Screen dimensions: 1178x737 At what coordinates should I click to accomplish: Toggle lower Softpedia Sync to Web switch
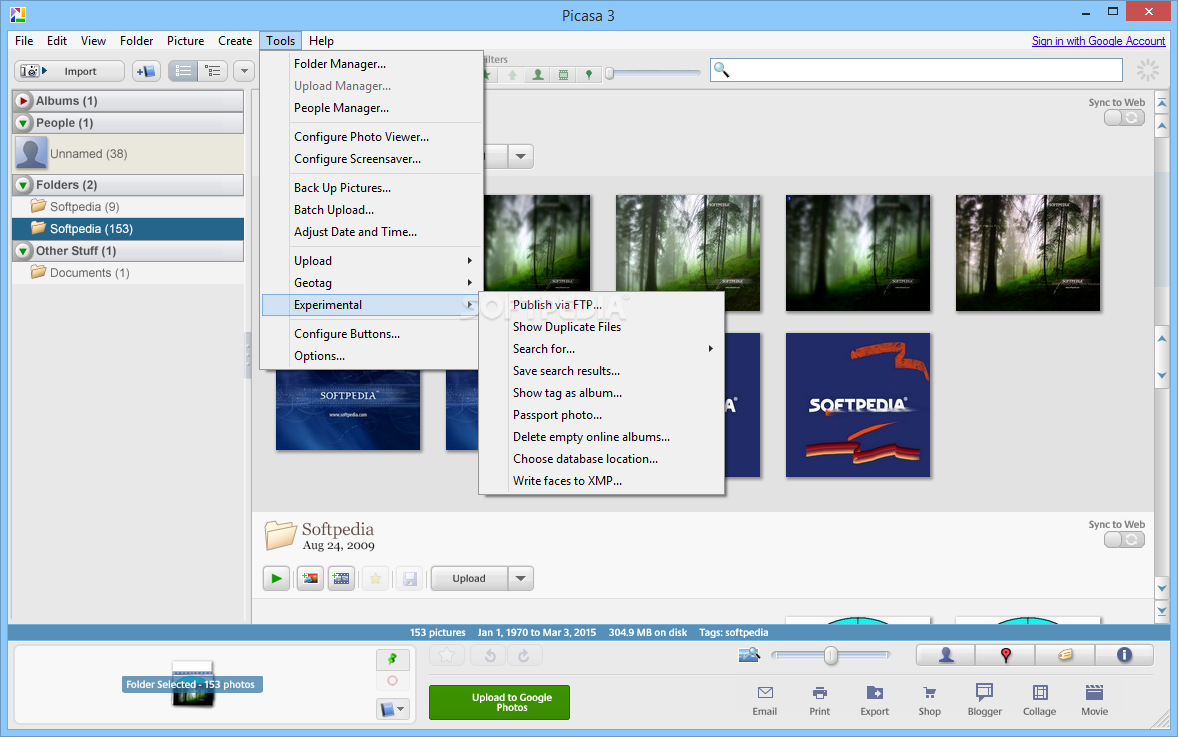click(1124, 539)
